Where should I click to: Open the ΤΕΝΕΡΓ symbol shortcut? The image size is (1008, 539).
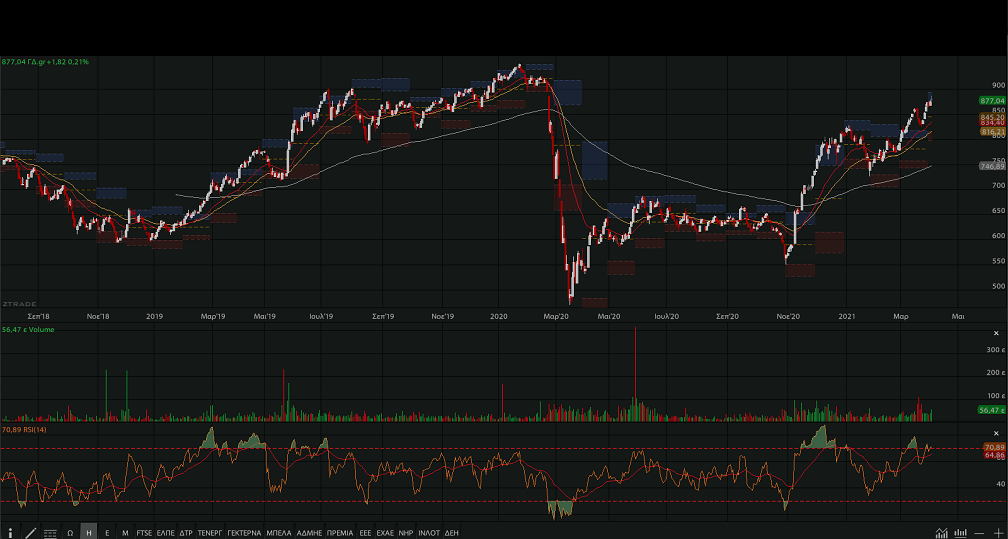coord(210,533)
